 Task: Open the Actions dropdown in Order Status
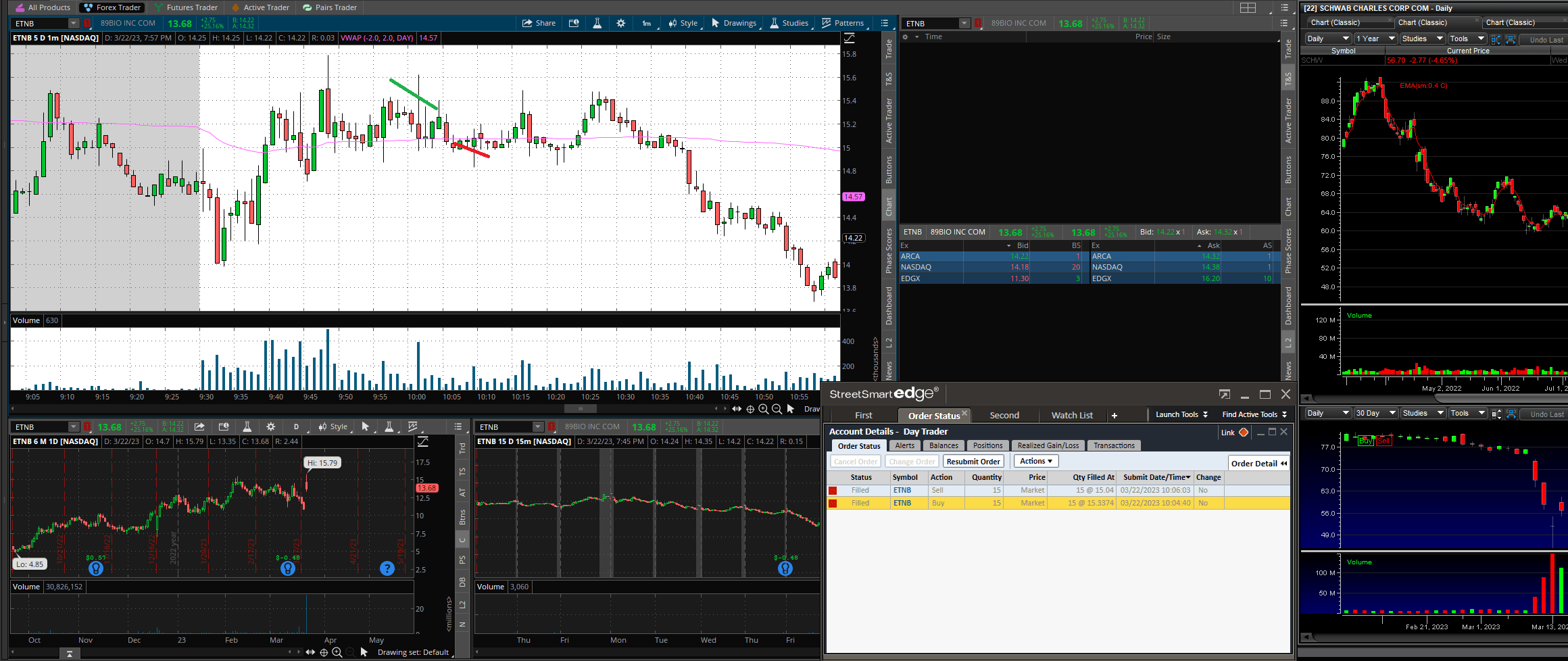point(1035,461)
